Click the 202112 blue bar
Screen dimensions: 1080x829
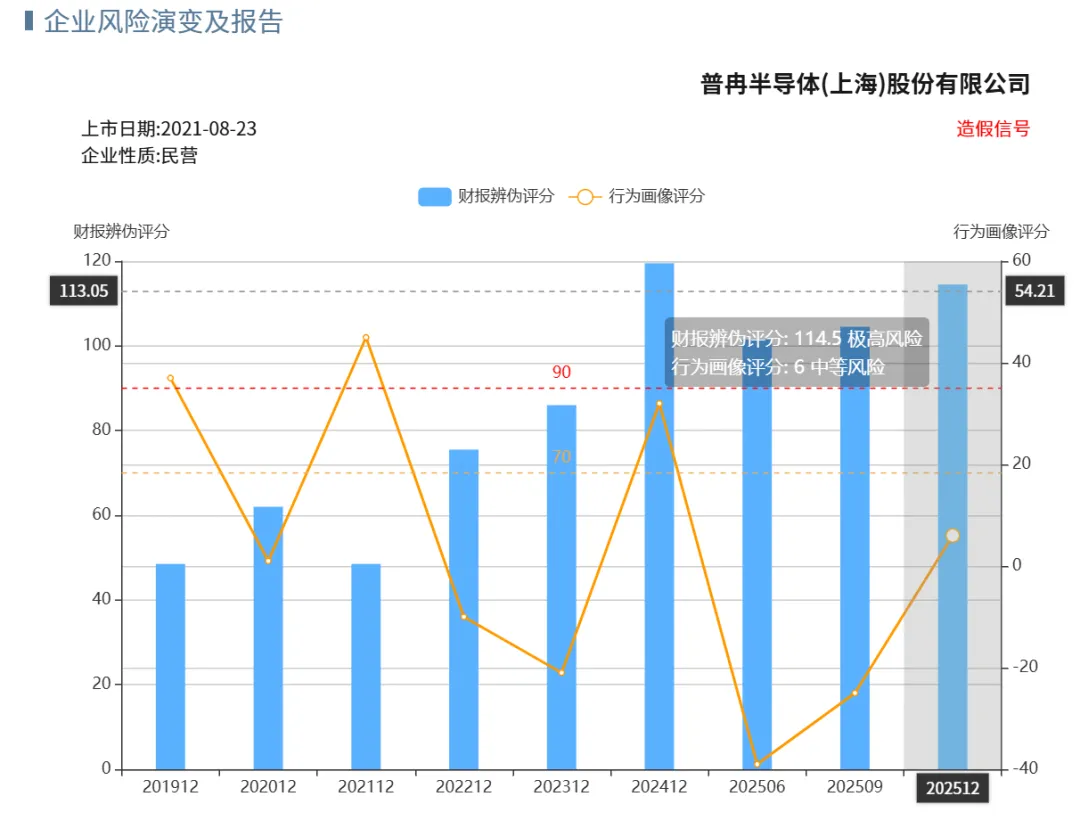366,666
